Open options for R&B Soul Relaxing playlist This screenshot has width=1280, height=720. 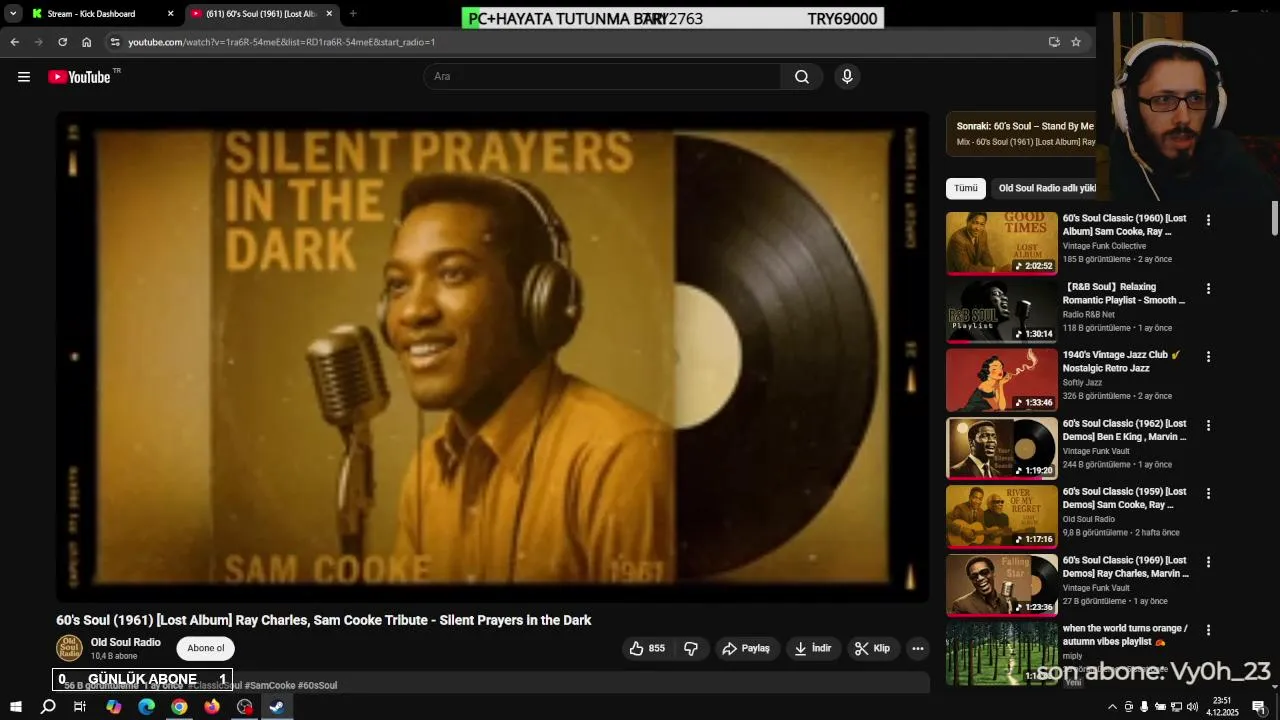1208,288
